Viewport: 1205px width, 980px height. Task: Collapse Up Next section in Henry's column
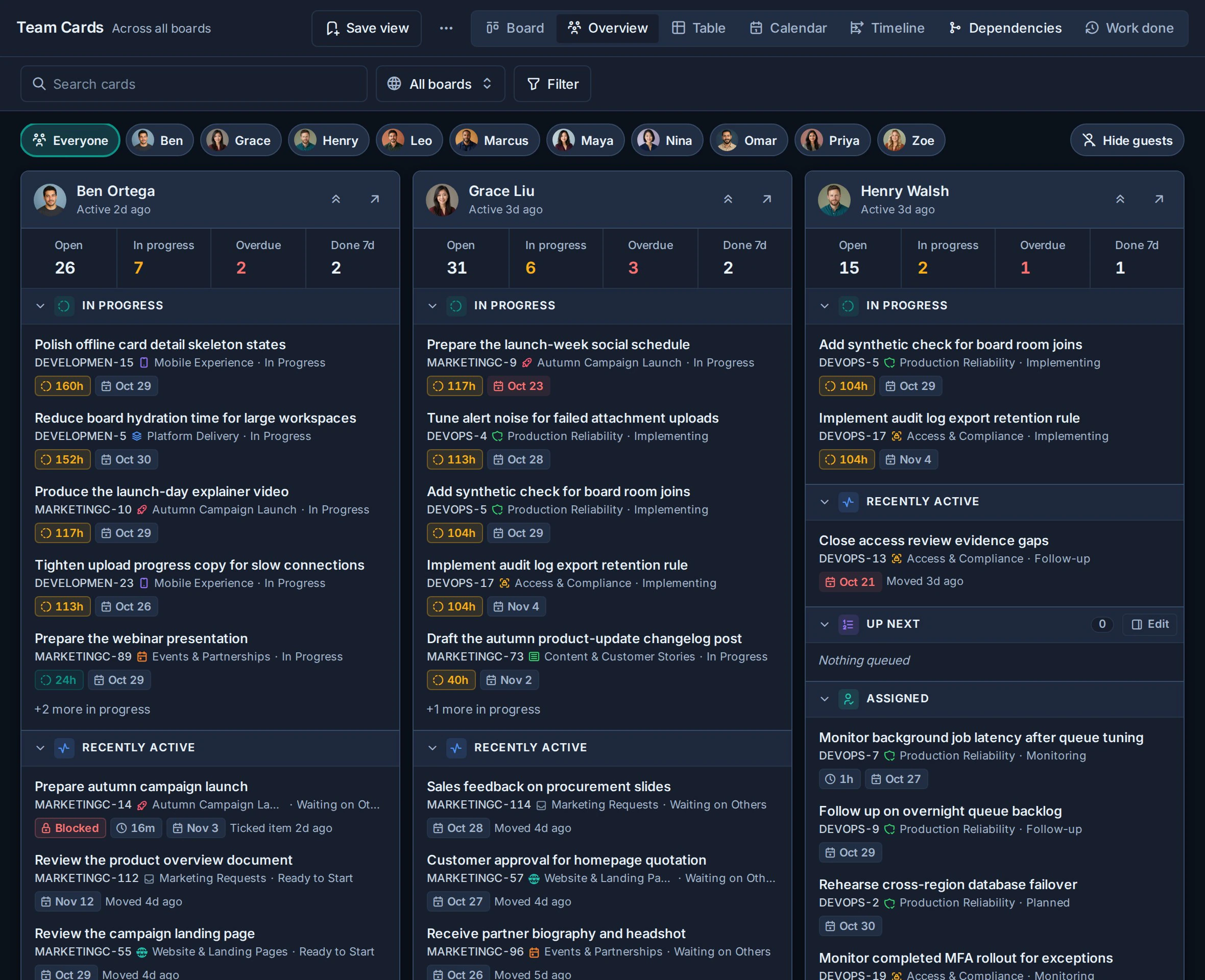(x=825, y=624)
